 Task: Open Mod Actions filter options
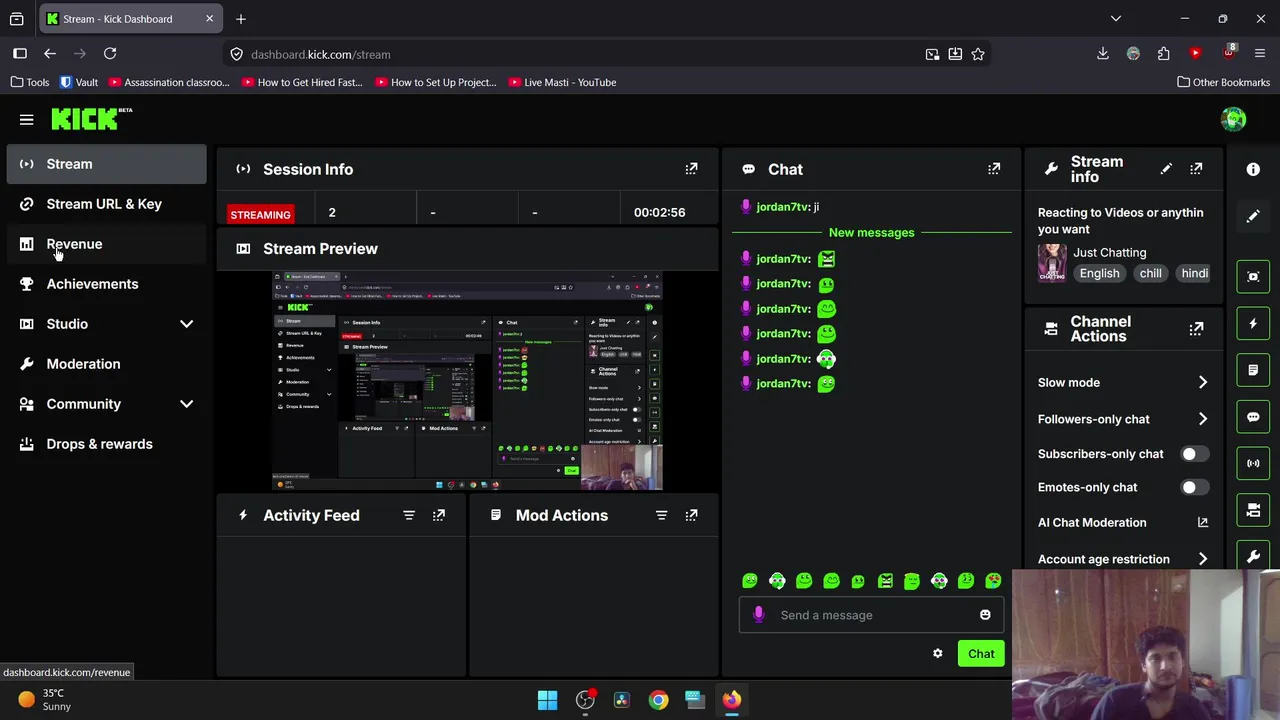[x=661, y=515]
